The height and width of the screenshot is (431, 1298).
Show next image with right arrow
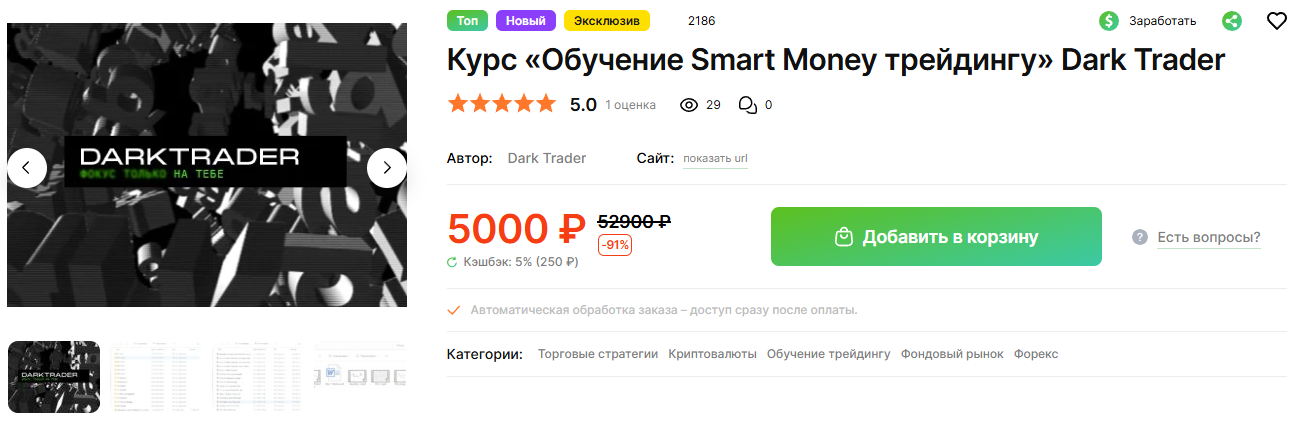click(387, 168)
